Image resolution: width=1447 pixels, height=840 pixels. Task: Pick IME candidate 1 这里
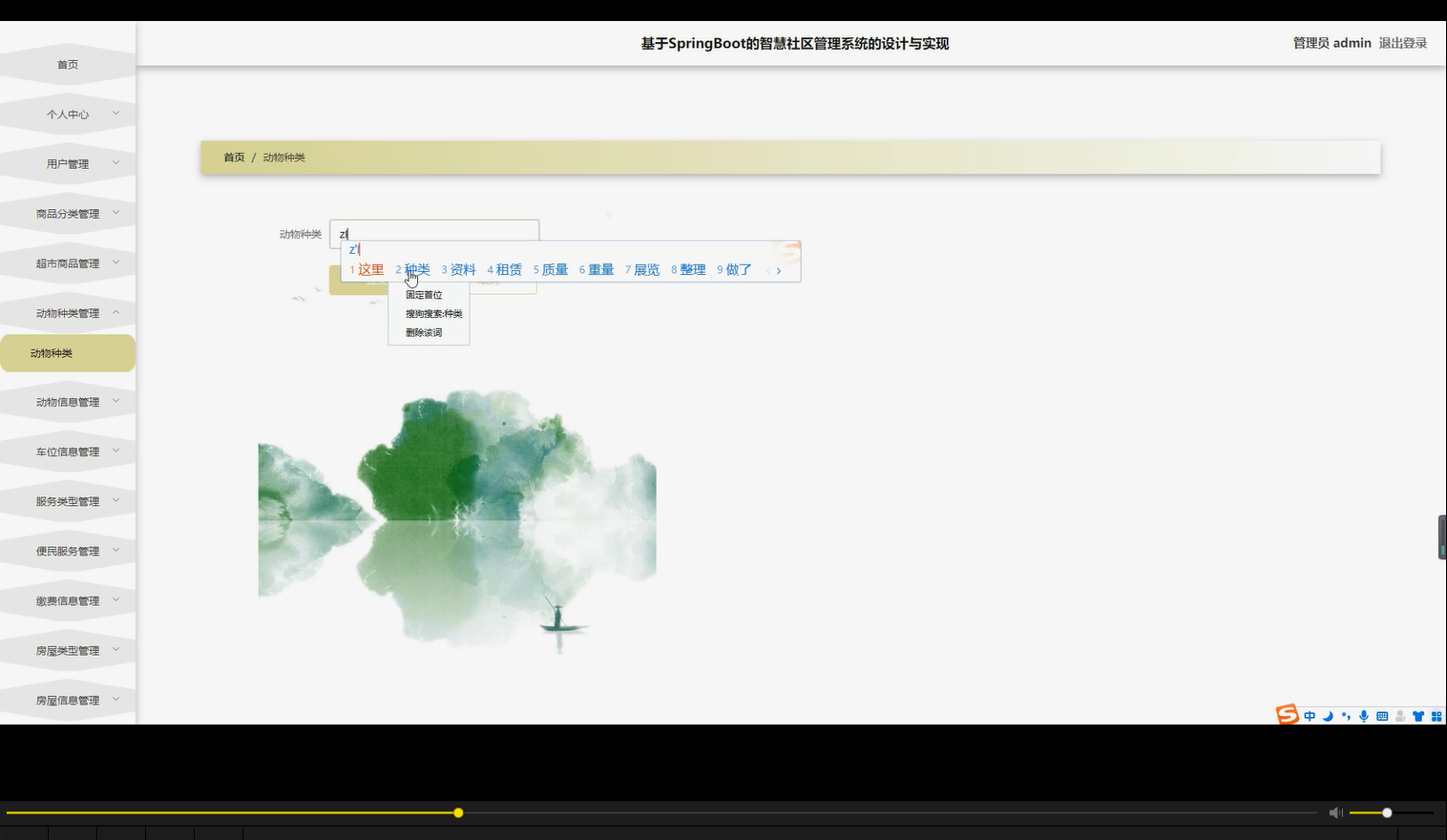[x=367, y=270]
